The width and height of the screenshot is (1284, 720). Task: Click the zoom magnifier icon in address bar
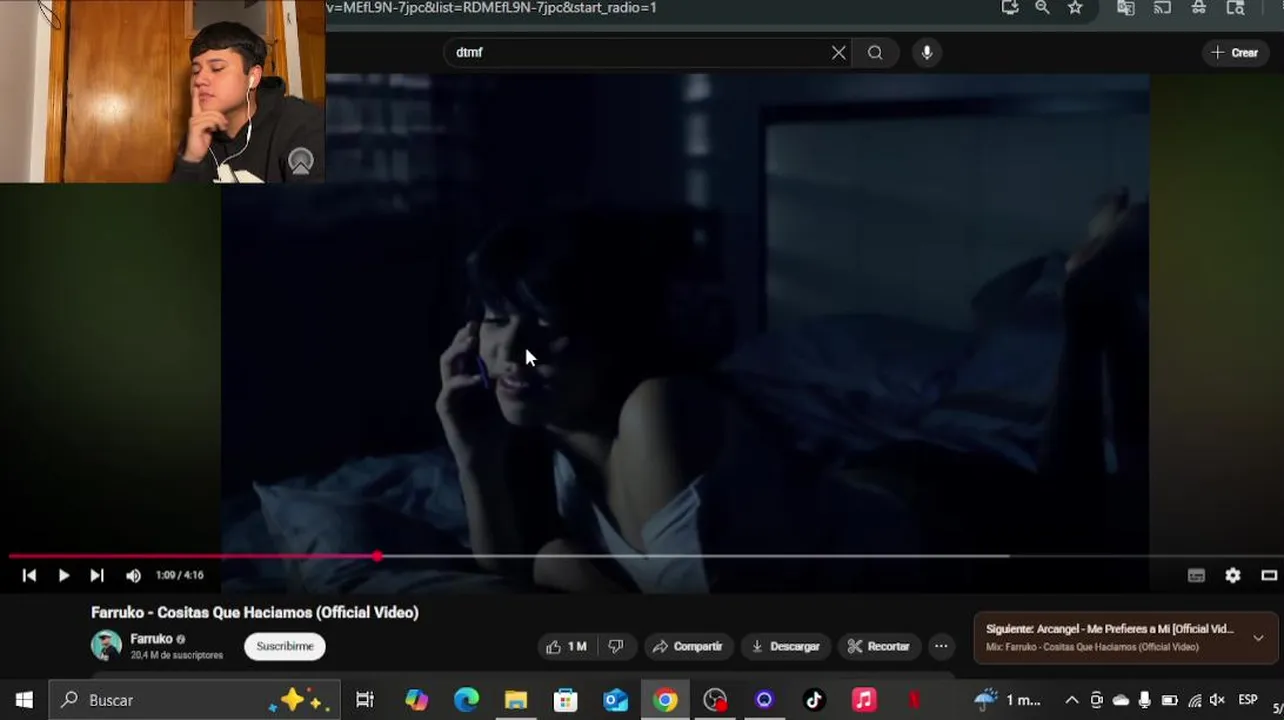coord(1042,8)
